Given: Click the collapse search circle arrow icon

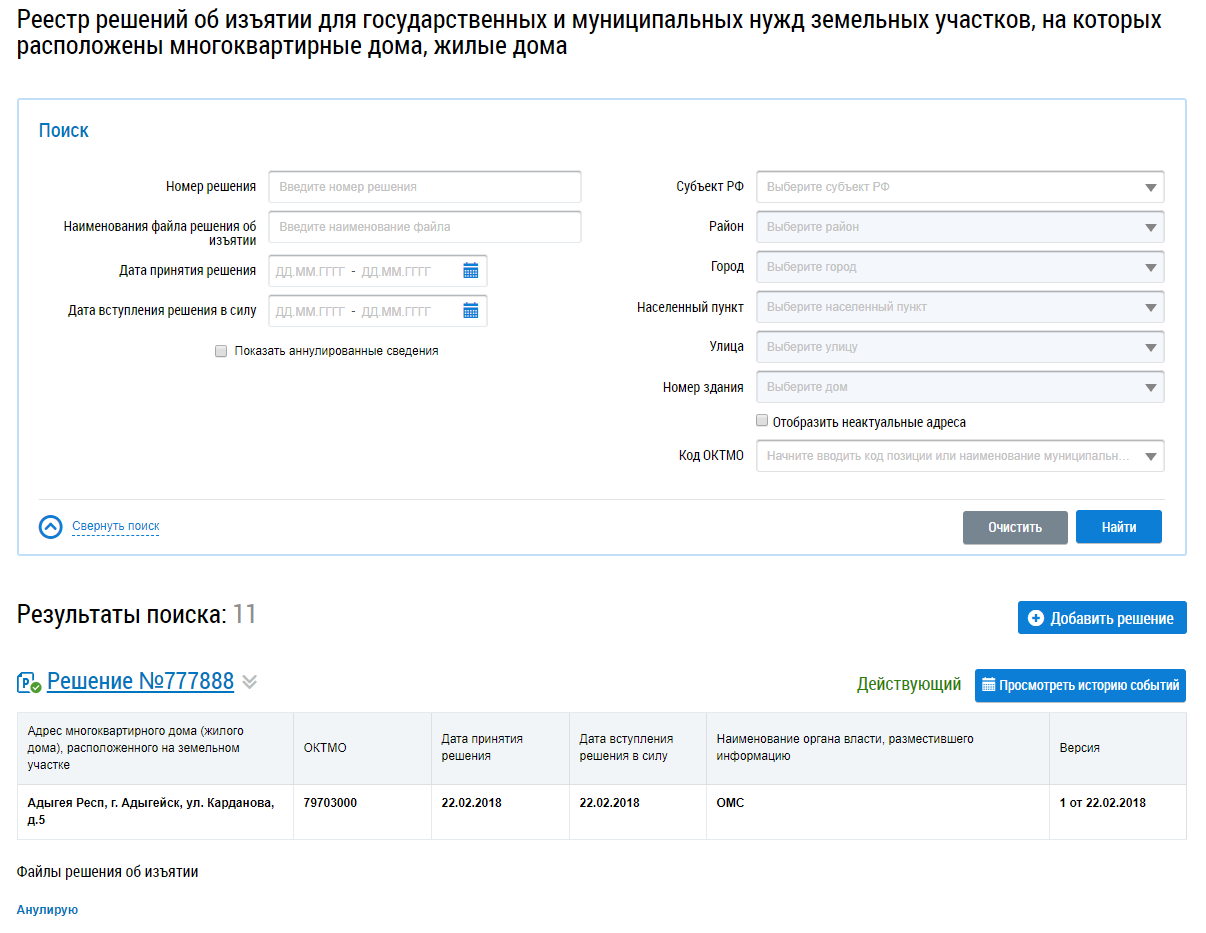Looking at the screenshot, I should click(x=50, y=527).
